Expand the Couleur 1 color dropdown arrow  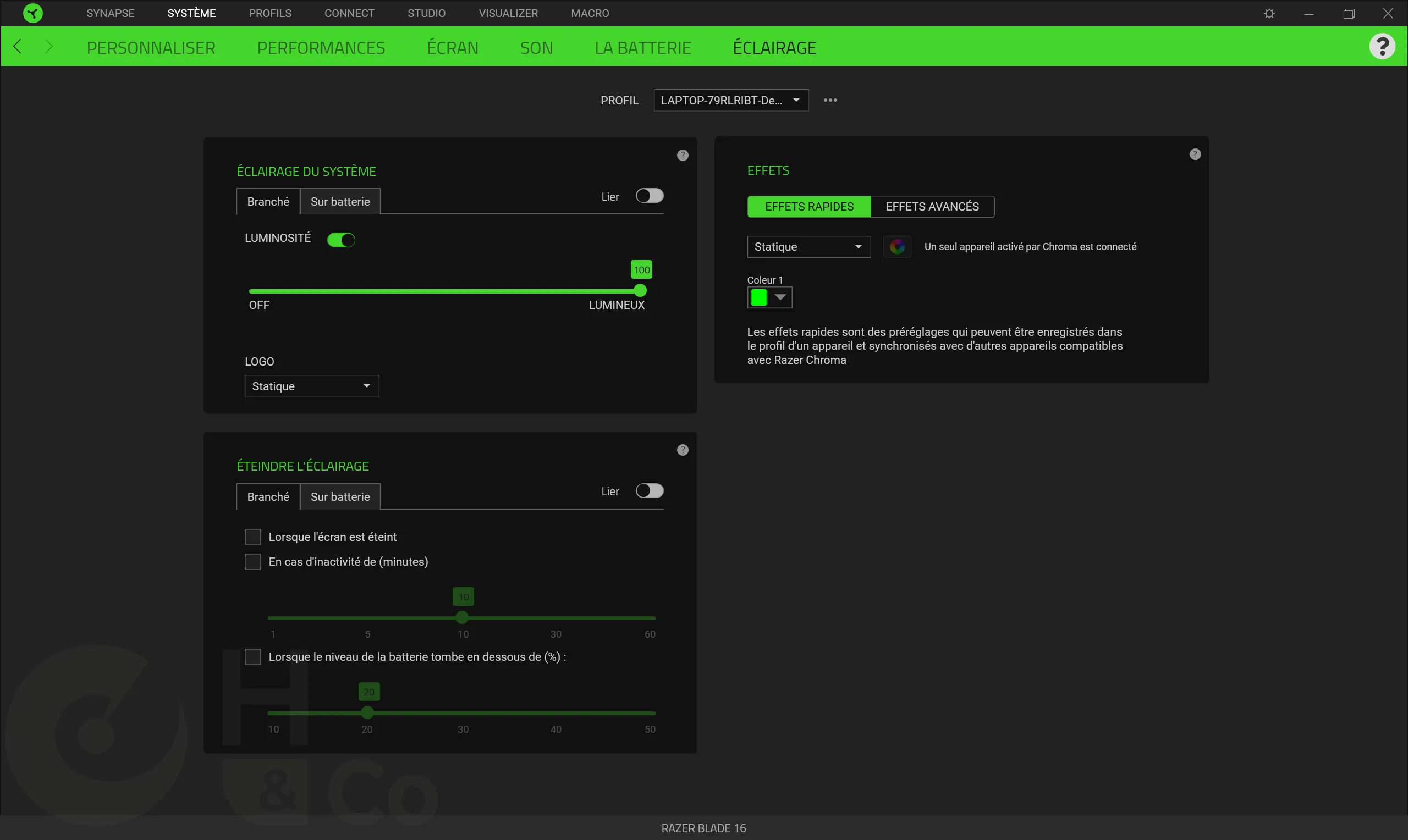coord(780,297)
